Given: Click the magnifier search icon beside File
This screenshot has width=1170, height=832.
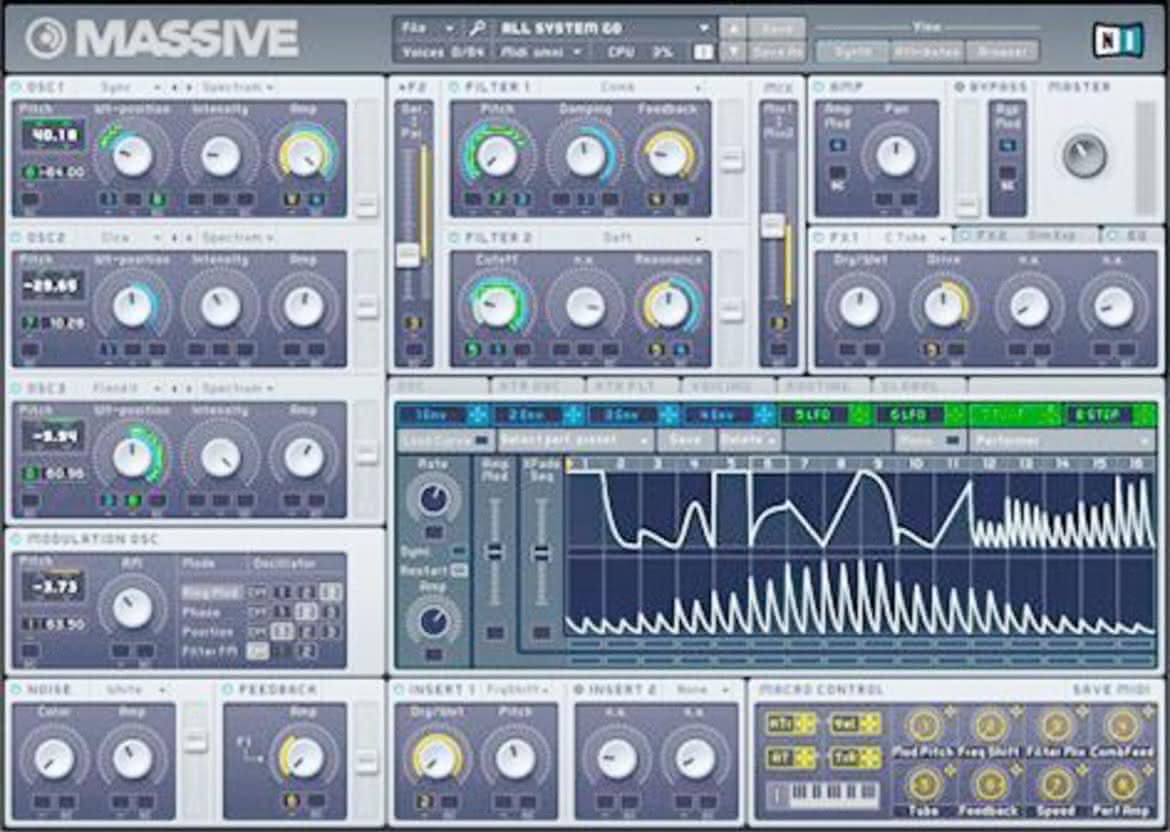Looking at the screenshot, I should (478, 28).
